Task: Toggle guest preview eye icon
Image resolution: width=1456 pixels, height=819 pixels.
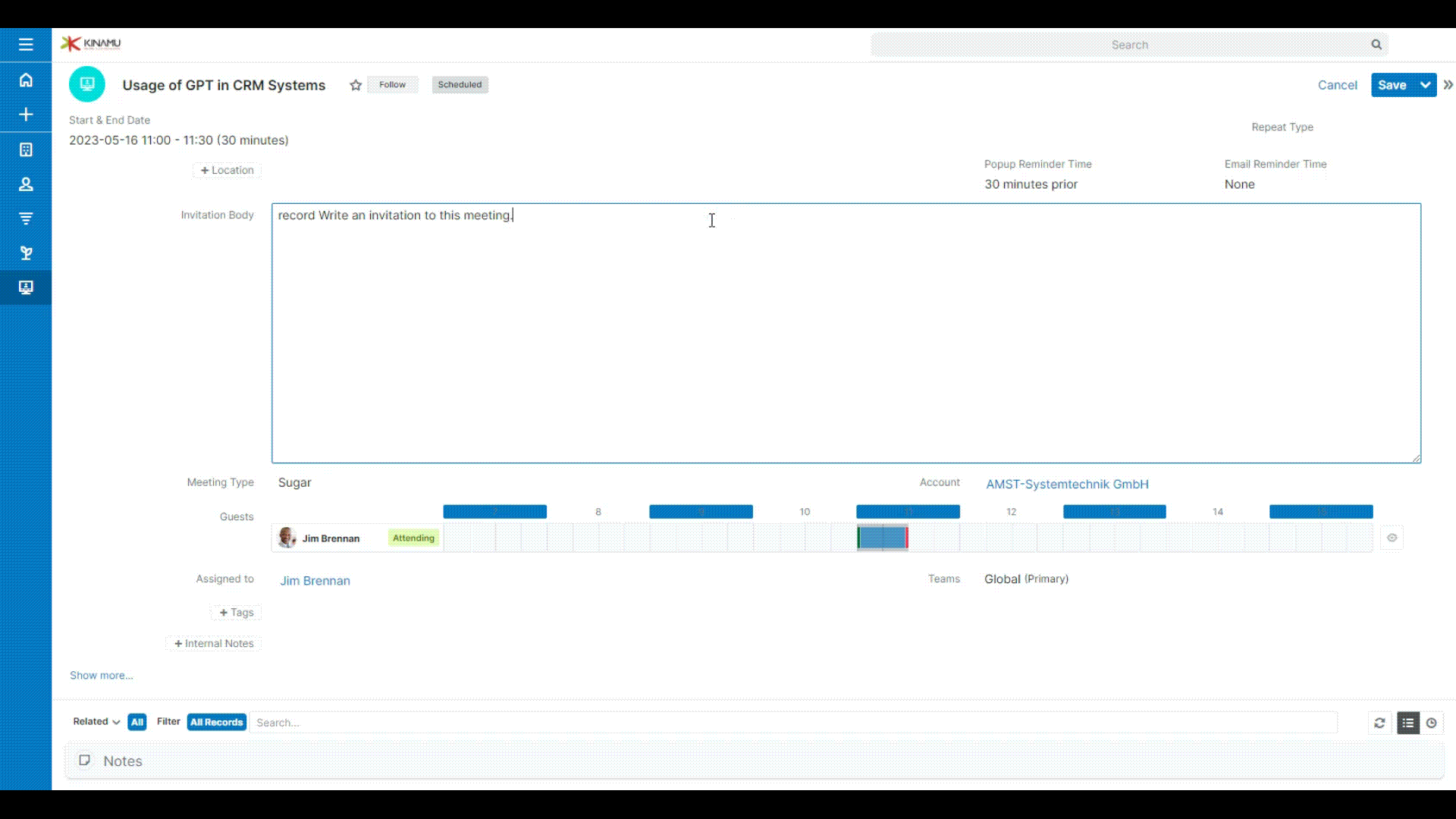Action: pos(1392,538)
